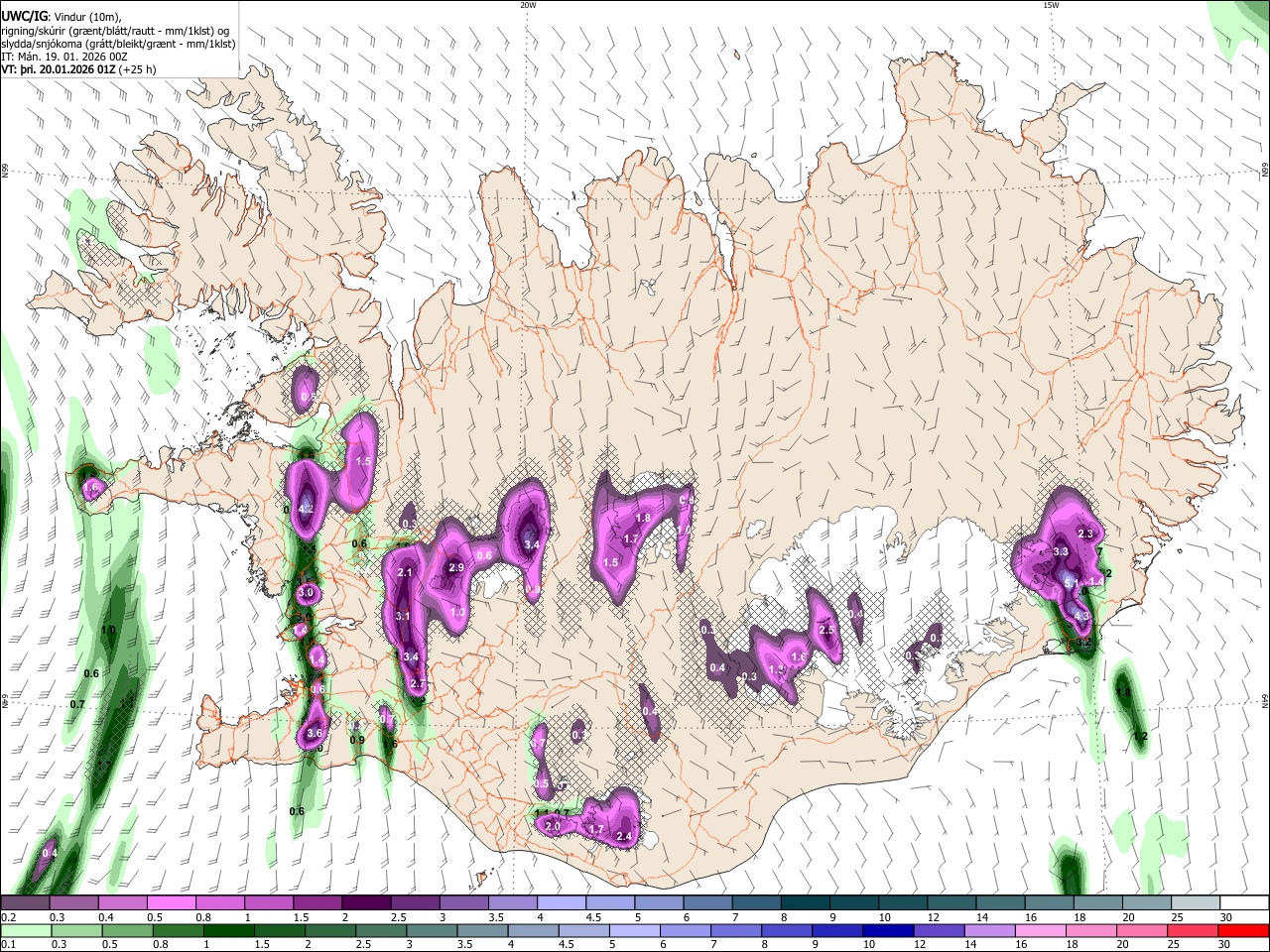Image resolution: width=1270 pixels, height=952 pixels.
Task: Click the 1.8 precipitation value on the map
Action: [642, 518]
